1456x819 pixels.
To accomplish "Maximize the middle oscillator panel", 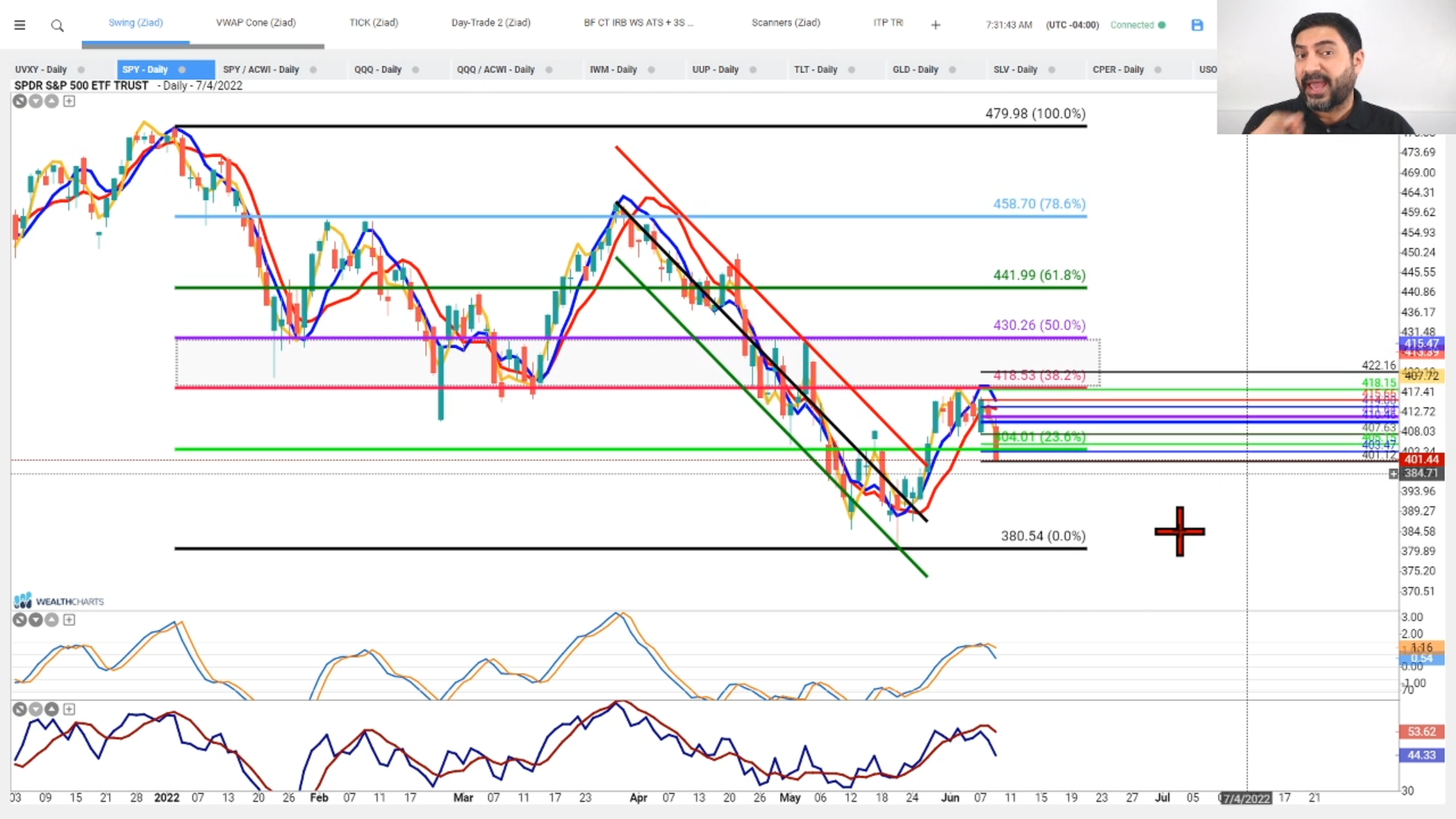I will 69,620.
